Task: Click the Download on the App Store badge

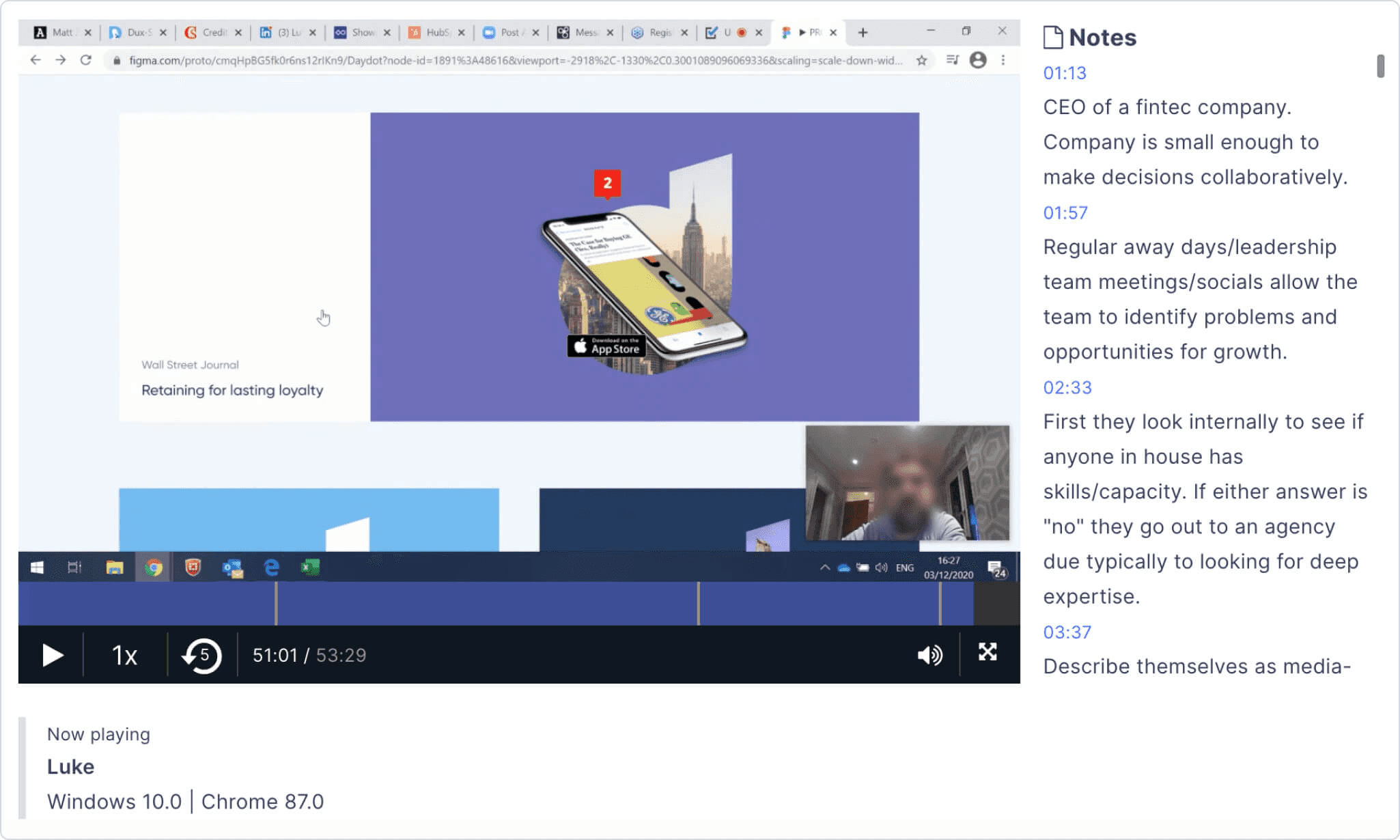Action: point(606,346)
